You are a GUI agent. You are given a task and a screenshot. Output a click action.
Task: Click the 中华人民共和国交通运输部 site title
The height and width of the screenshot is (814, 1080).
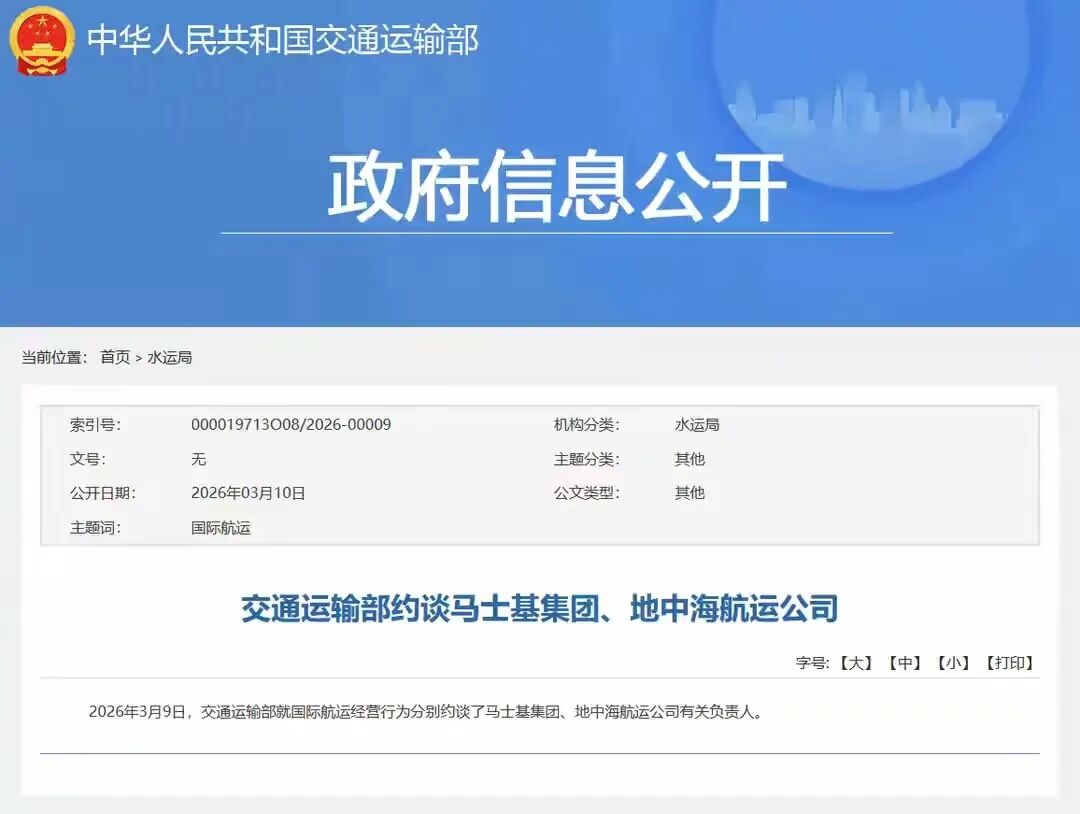point(282,40)
